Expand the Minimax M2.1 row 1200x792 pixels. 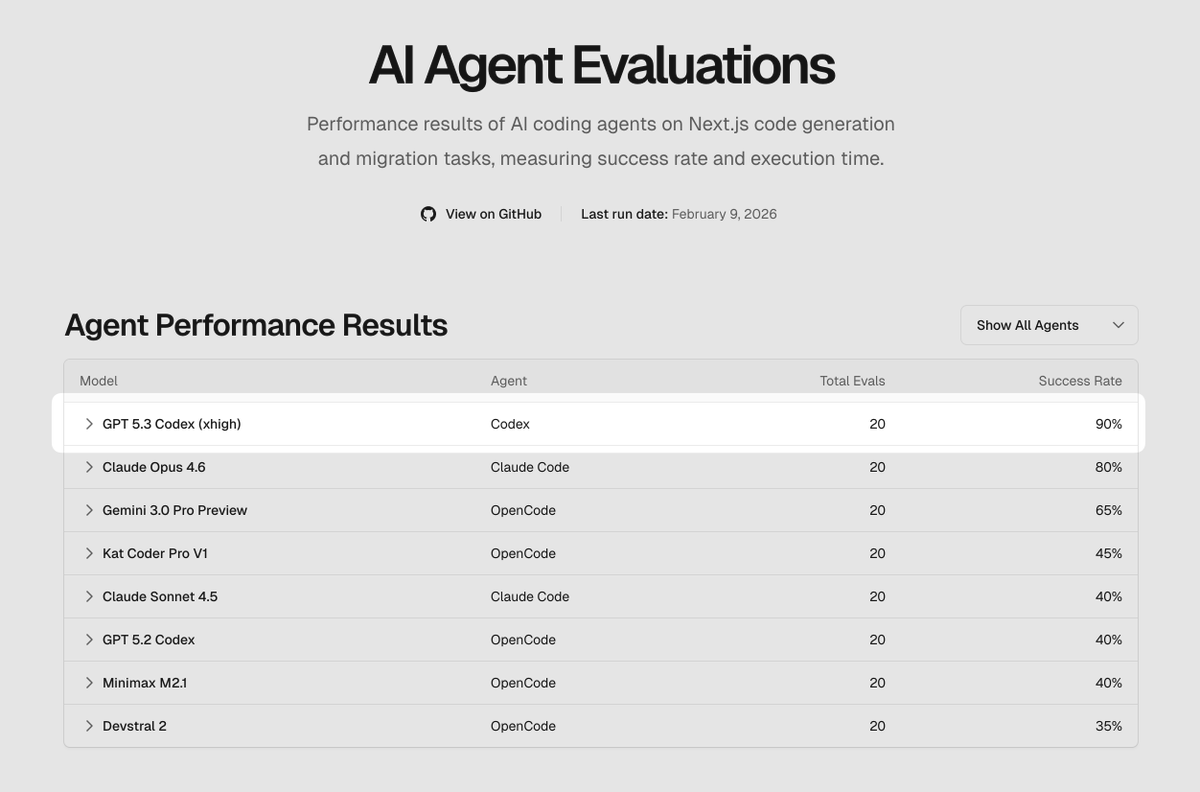pos(89,683)
